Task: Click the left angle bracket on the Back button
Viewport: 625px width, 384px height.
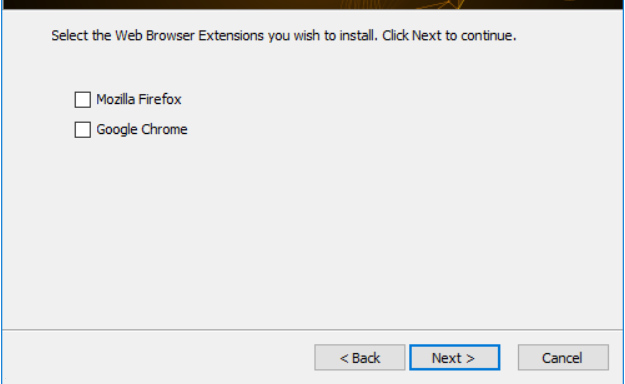Action: tap(344, 358)
